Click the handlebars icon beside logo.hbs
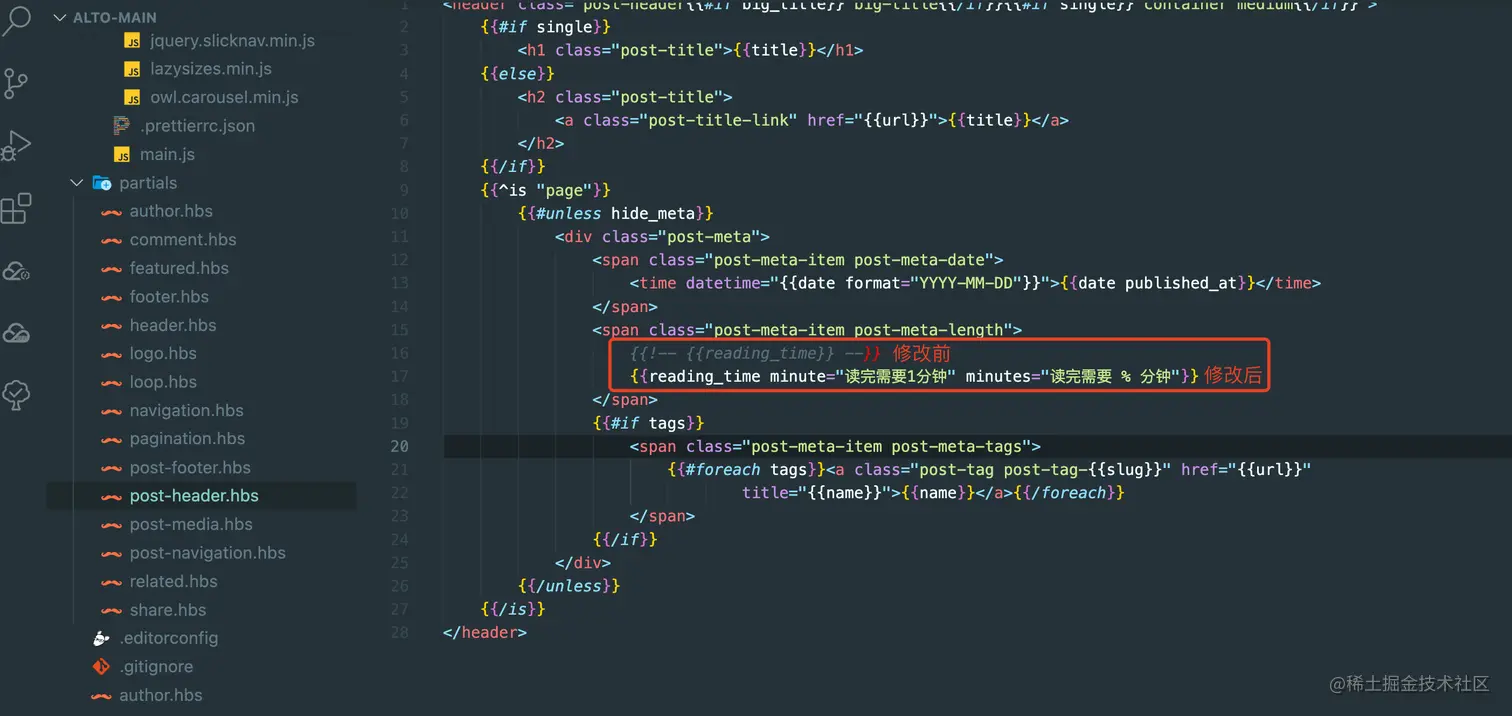Image resolution: width=1512 pixels, height=716 pixels. coord(111,354)
